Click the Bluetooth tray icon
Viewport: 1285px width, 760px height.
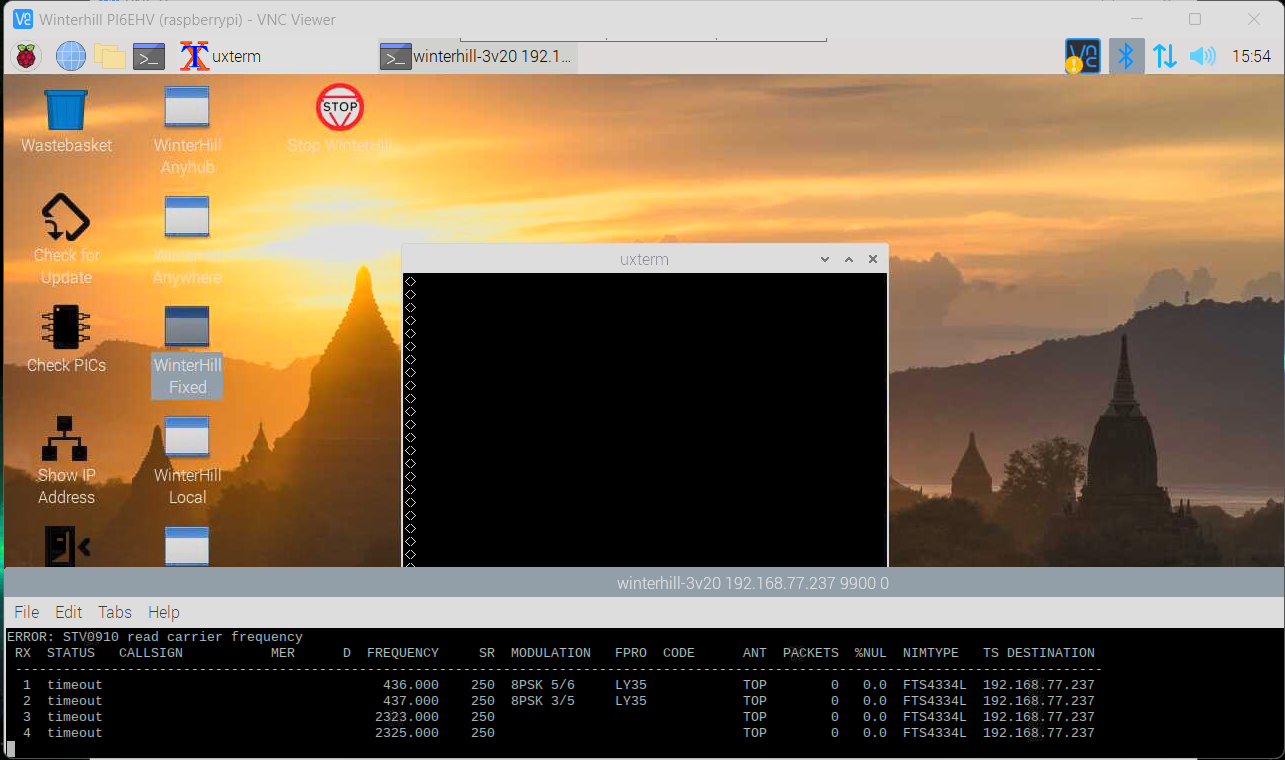tap(1126, 56)
